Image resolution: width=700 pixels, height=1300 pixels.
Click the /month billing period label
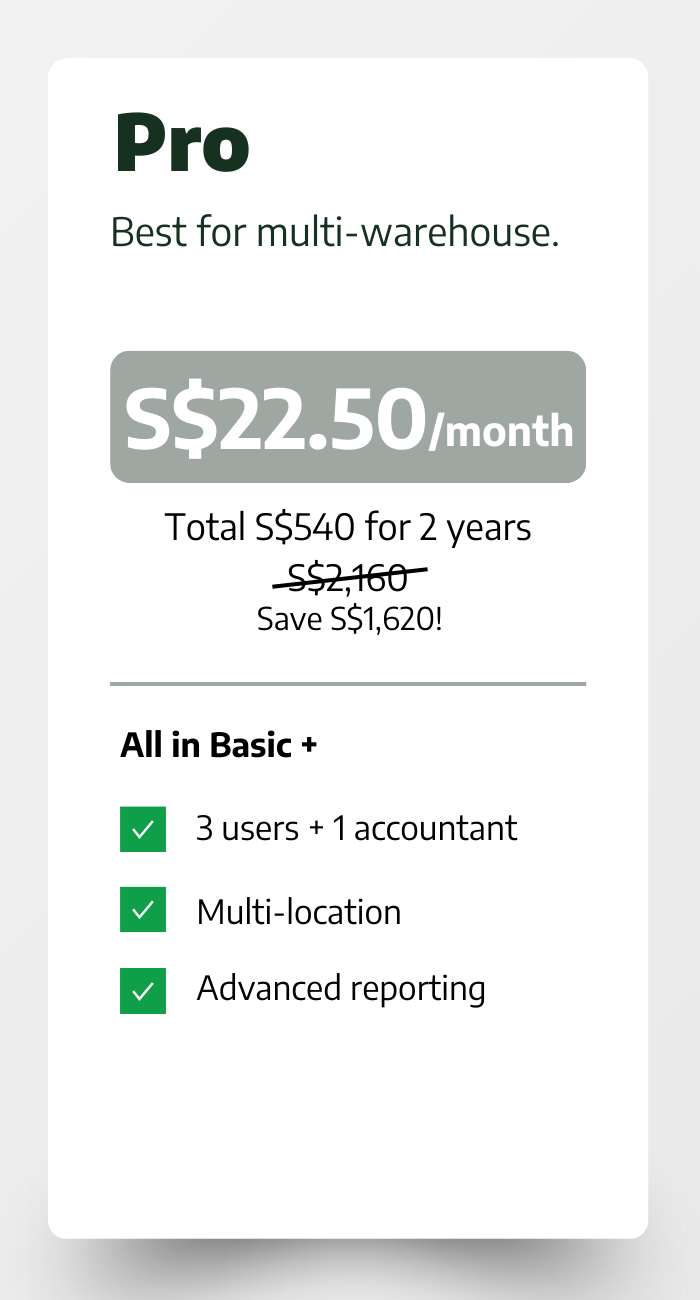point(502,431)
